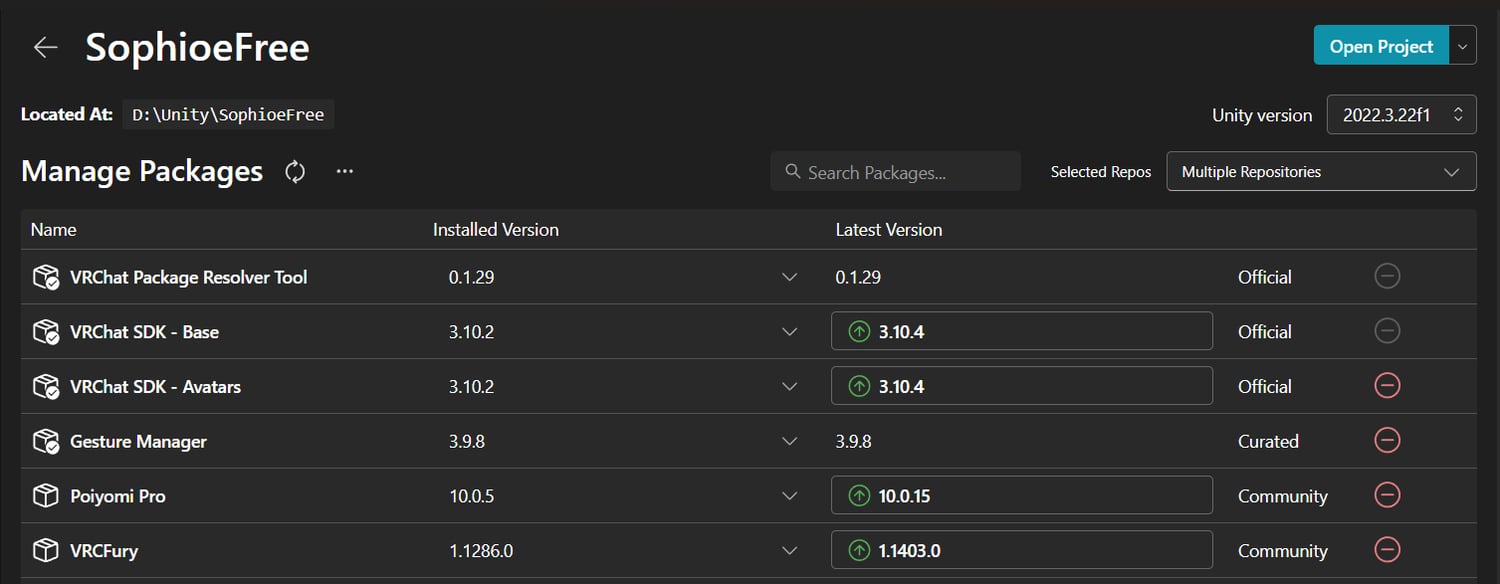Select the Gesture Manager name
Screen dimensions: 1500x584
coord(138,442)
